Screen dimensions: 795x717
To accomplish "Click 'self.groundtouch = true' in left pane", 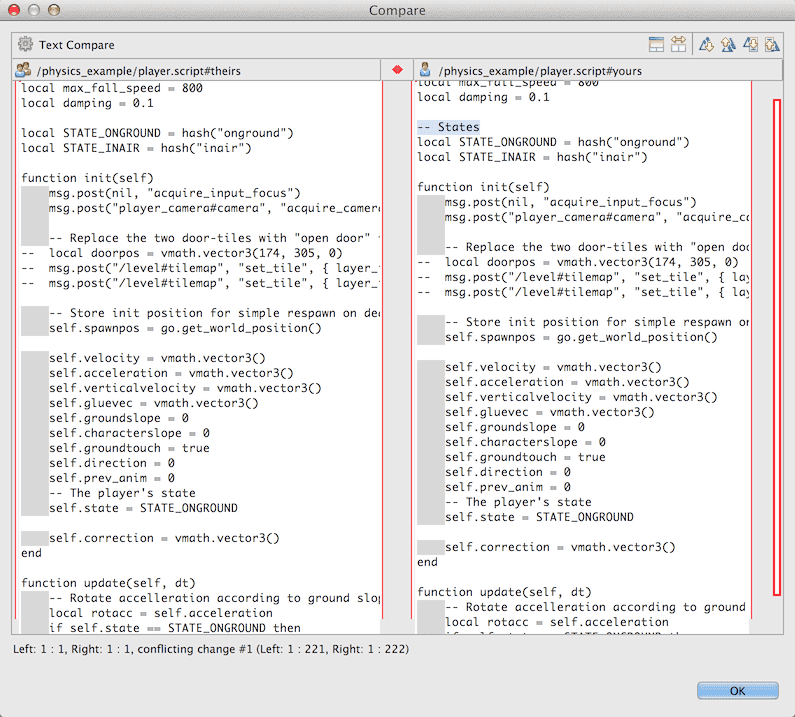I will (x=129, y=448).
